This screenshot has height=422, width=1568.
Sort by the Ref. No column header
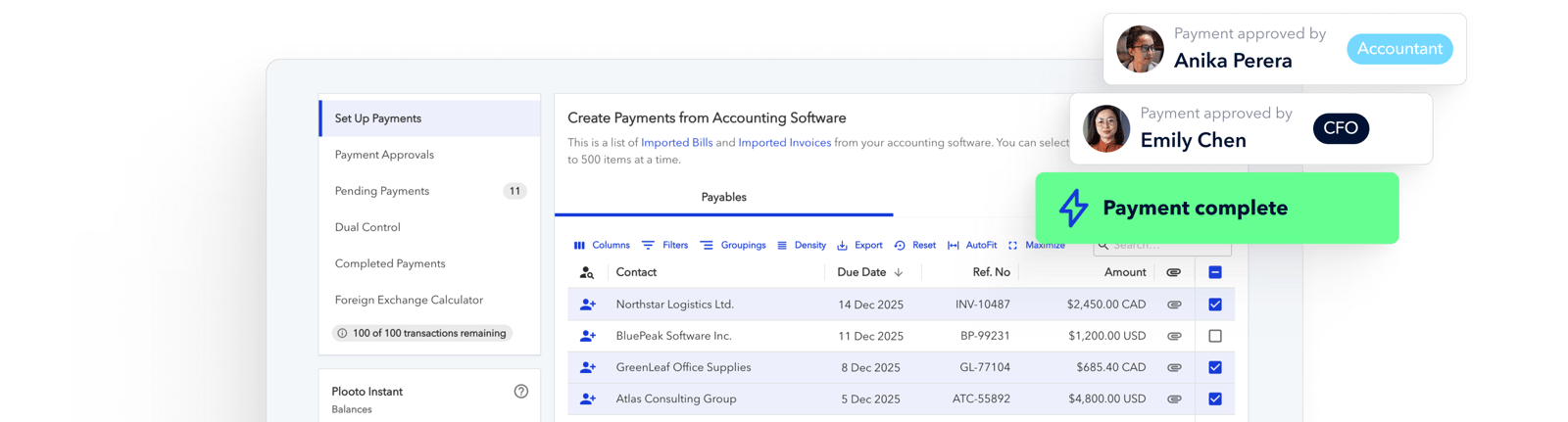[991, 272]
